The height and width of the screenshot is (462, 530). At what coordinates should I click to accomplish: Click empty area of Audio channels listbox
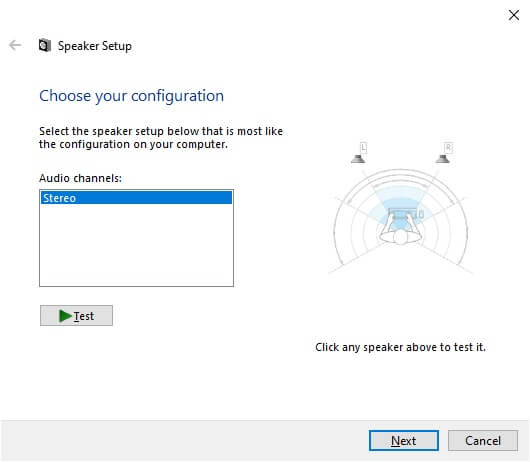pyautogui.click(x=136, y=245)
